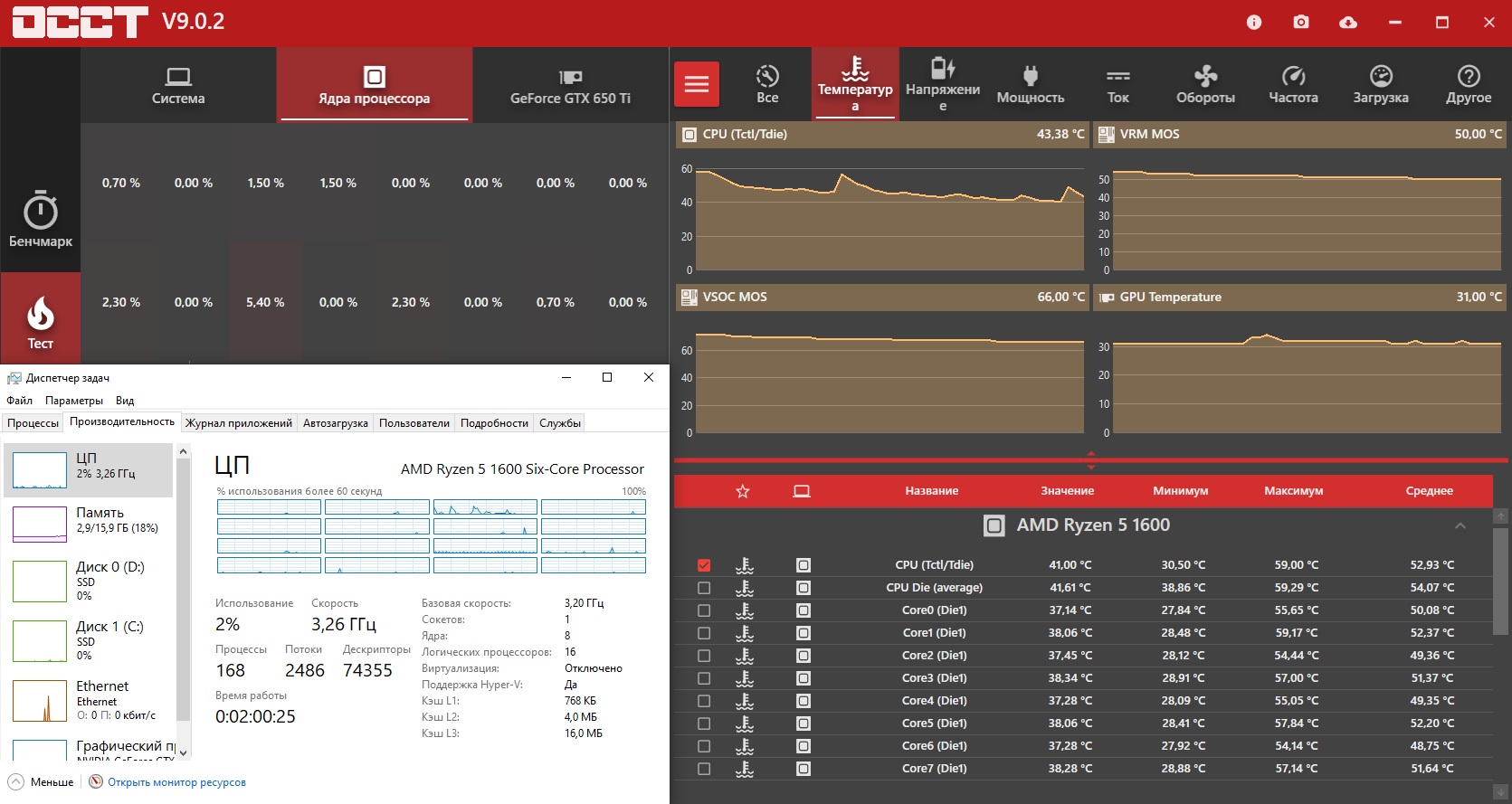This screenshot has width=1512, height=804.
Task: Open the Автозагрузка tab
Action: (x=336, y=423)
